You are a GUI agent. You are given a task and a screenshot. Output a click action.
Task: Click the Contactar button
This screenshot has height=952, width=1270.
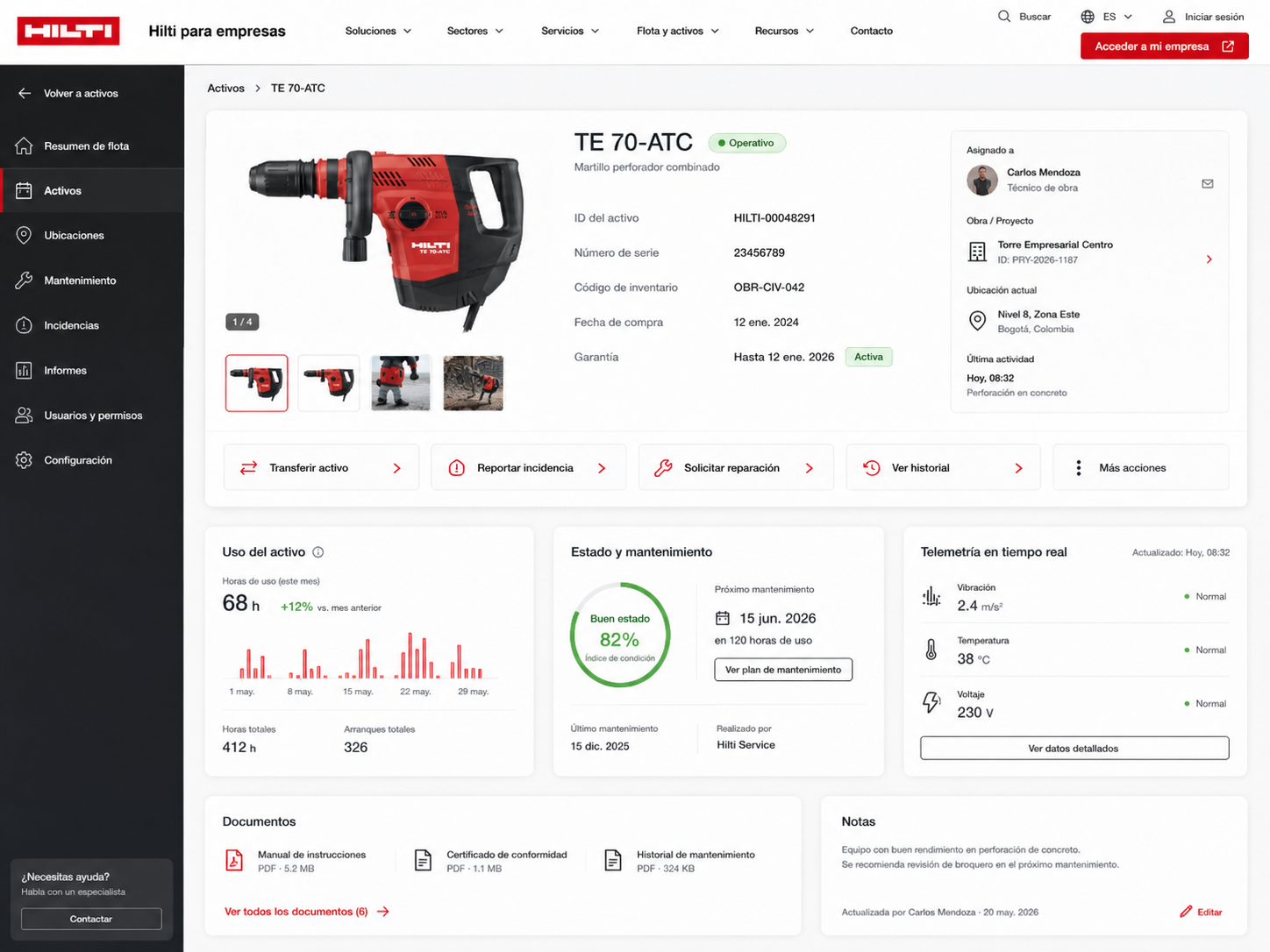[91, 919]
